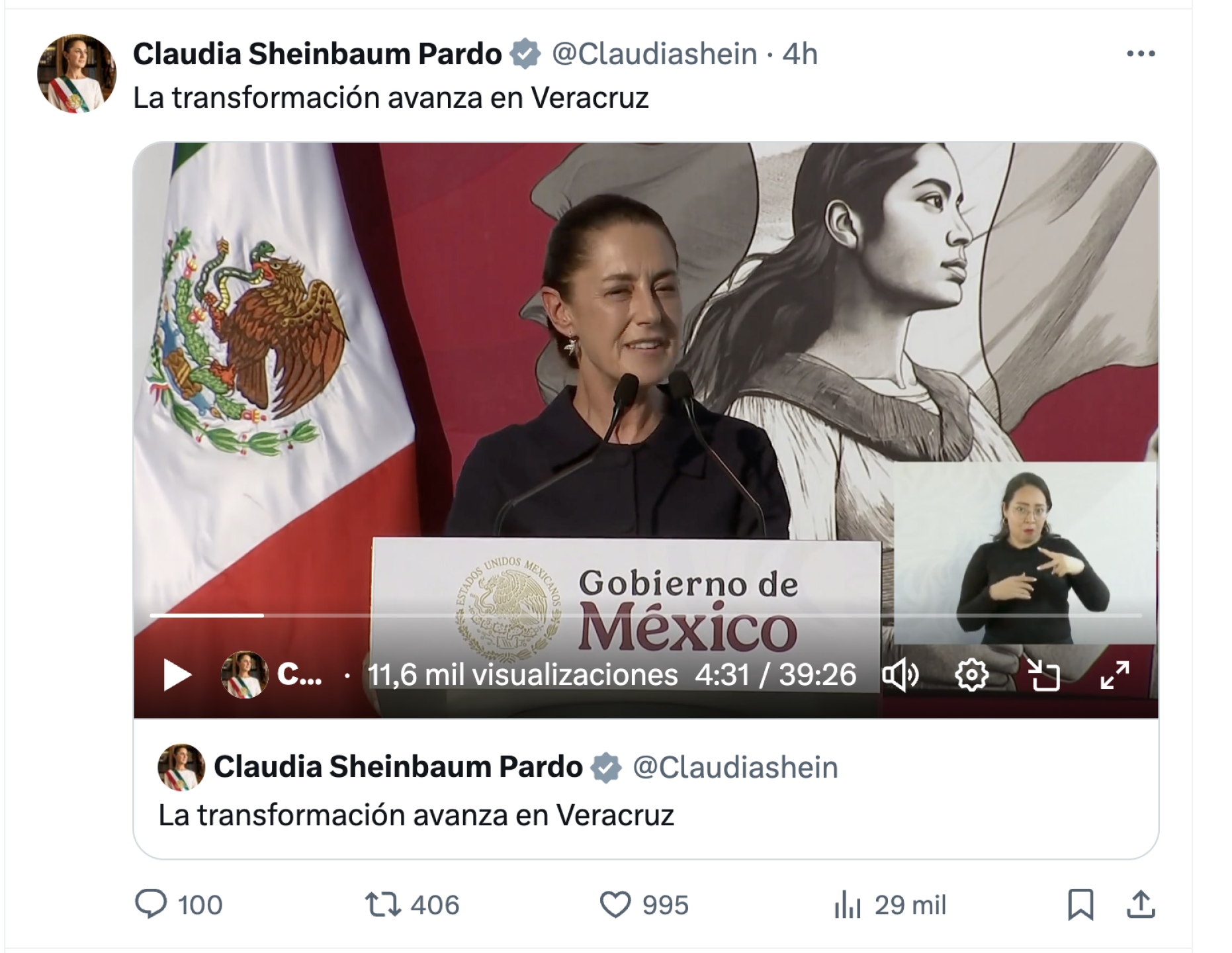Expand video to fullscreen
1232x953 pixels.
tap(1115, 675)
